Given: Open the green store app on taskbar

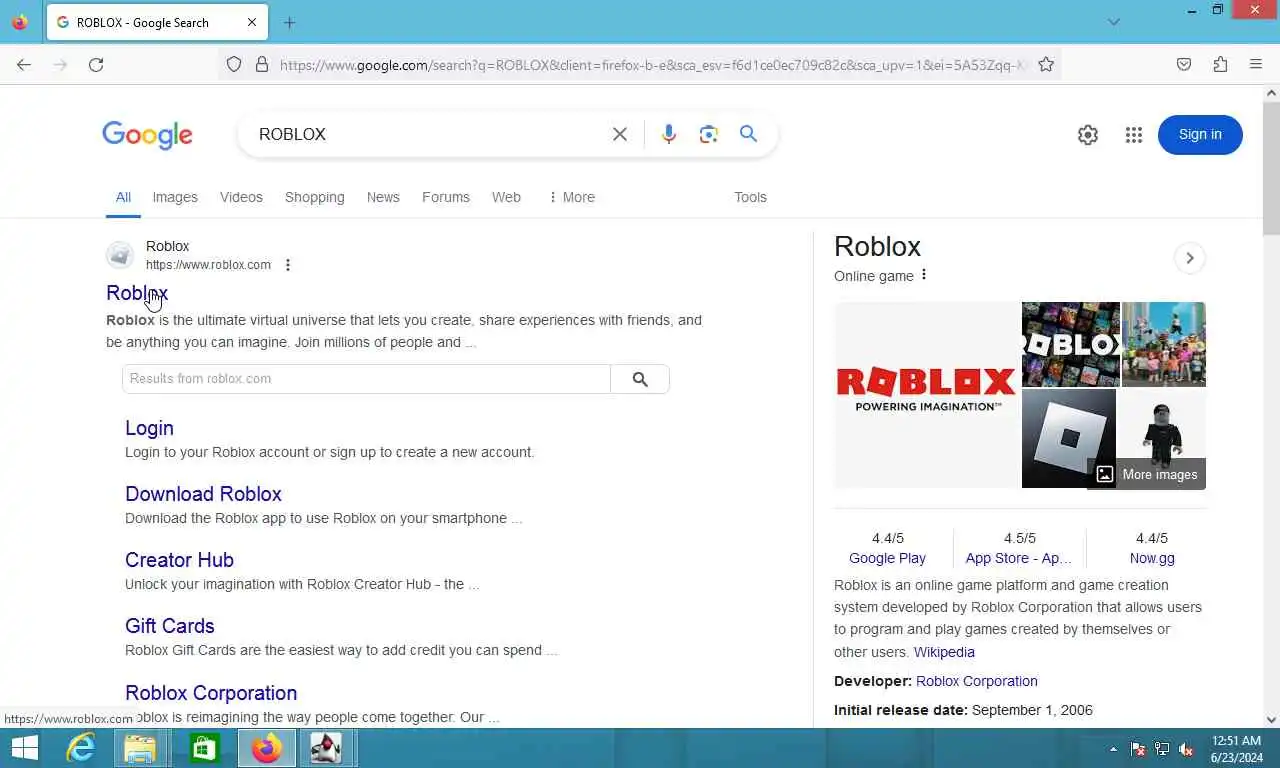Looking at the screenshot, I should click(204, 748).
